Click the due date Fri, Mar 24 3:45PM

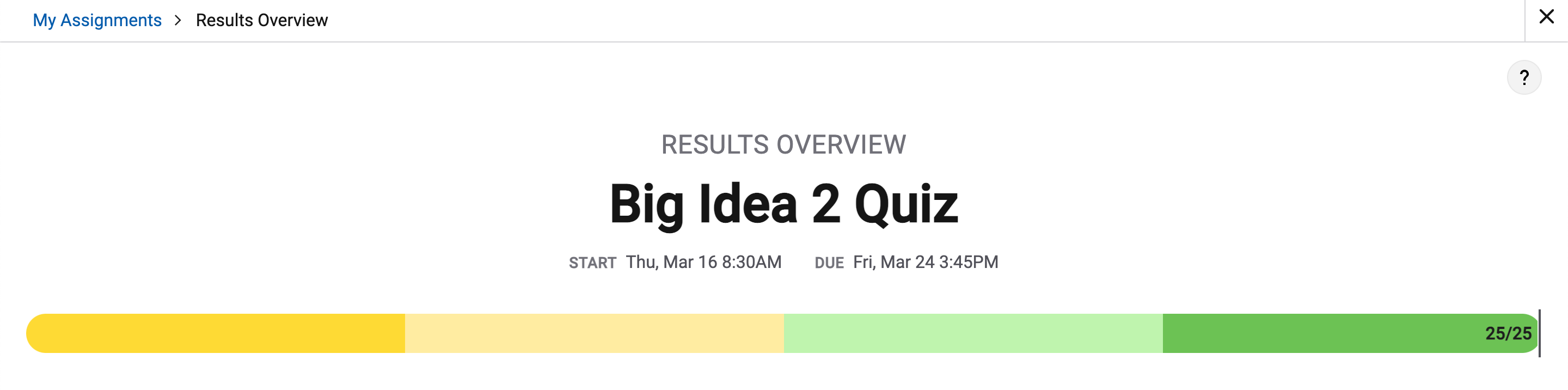[x=925, y=262]
